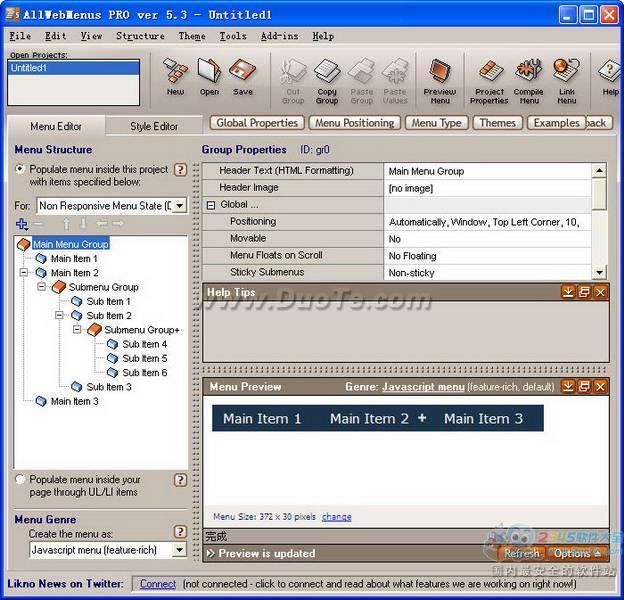This screenshot has height=600, width=624.
Task: Collapse the nested Submenu Group+ node
Action: (x=77, y=329)
